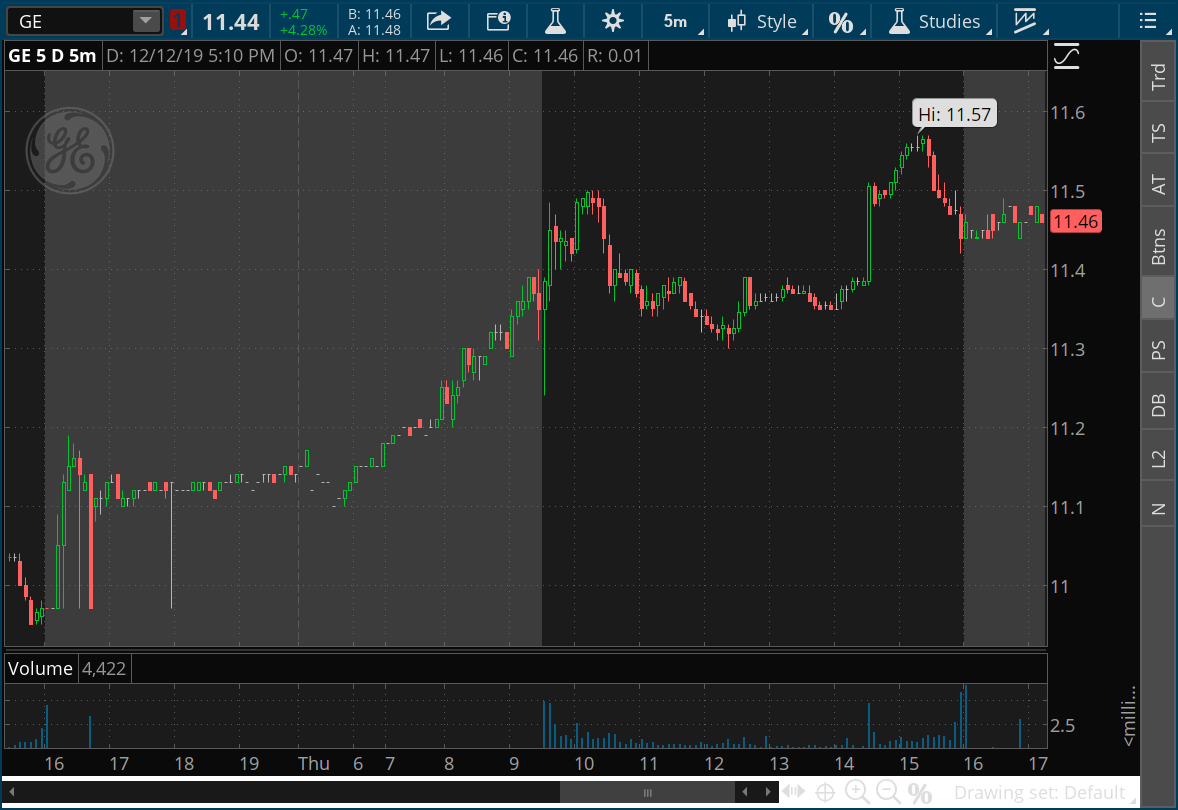Click the GE 5 D 5m chart title
The height and width of the screenshot is (810, 1178).
(x=52, y=56)
